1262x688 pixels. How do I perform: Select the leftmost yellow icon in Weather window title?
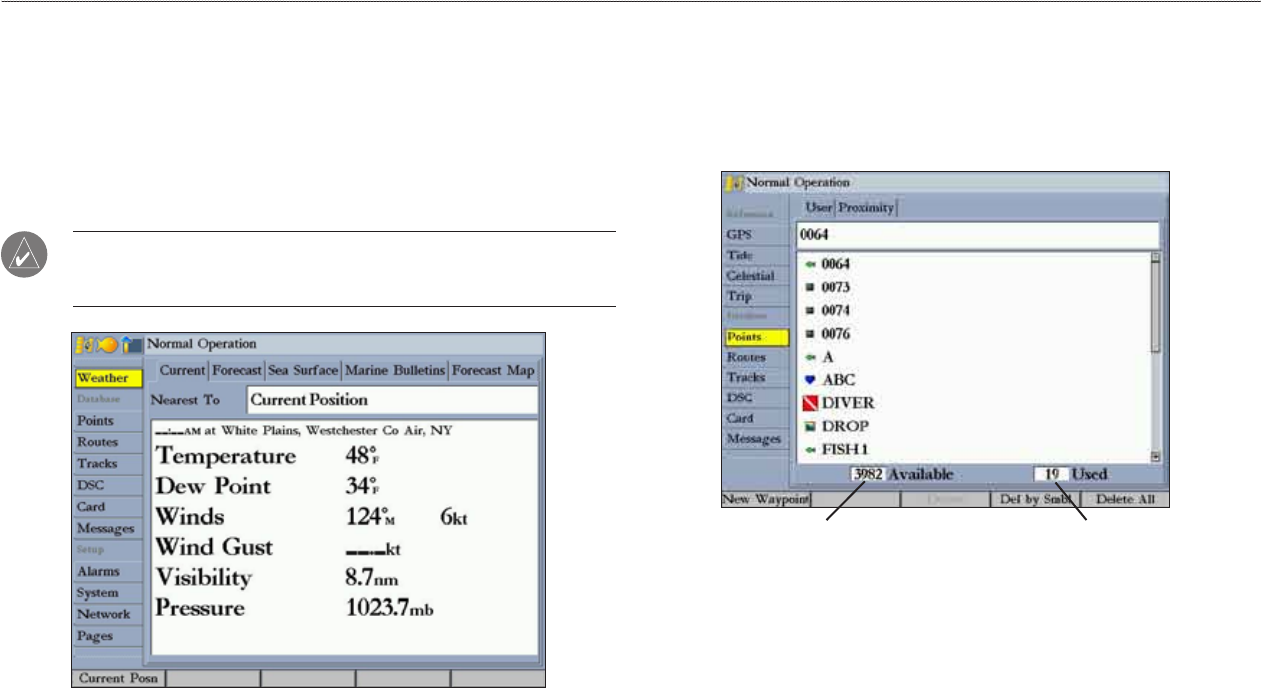[x=85, y=344]
